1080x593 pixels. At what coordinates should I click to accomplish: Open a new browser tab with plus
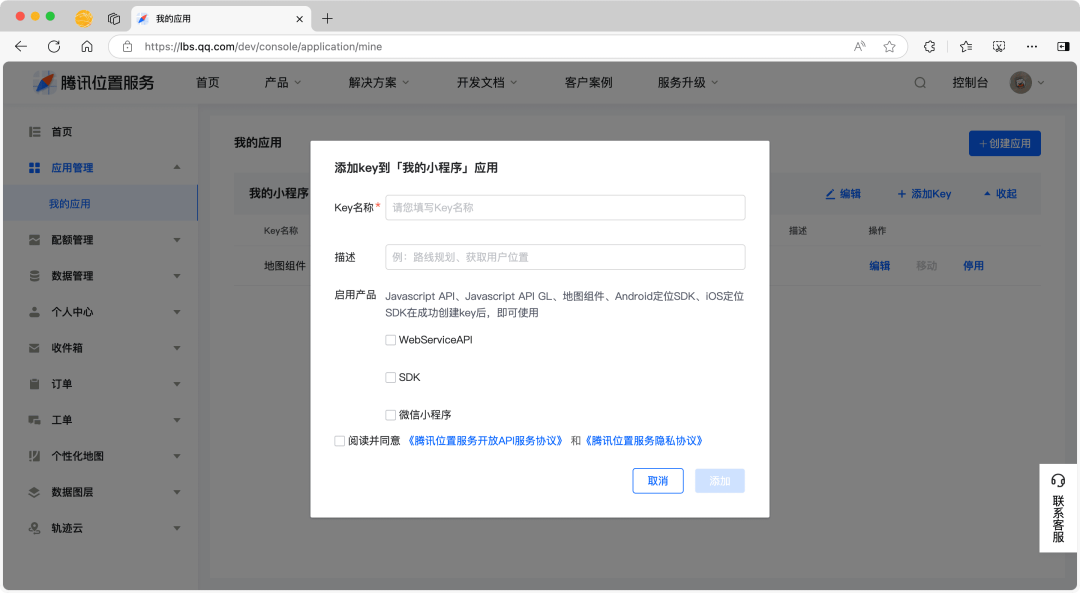[x=327, y=19]
